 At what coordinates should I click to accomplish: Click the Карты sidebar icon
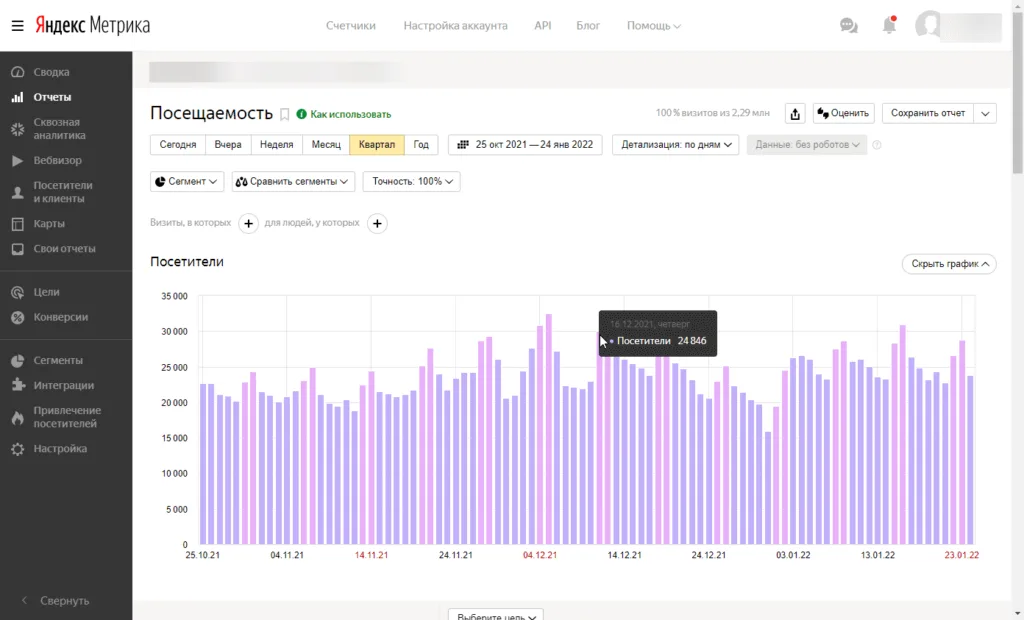click(18, 224)
